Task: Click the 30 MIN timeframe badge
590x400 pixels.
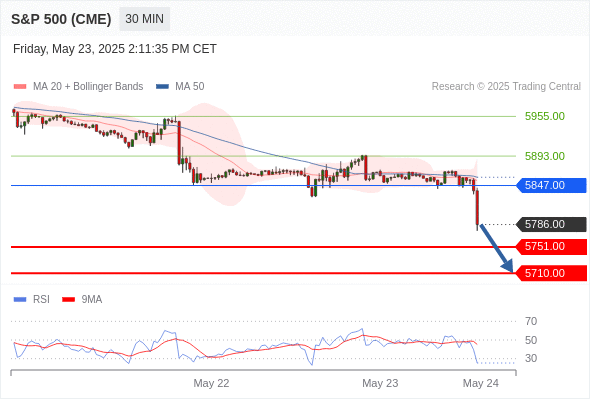Action: coord(144,19)
